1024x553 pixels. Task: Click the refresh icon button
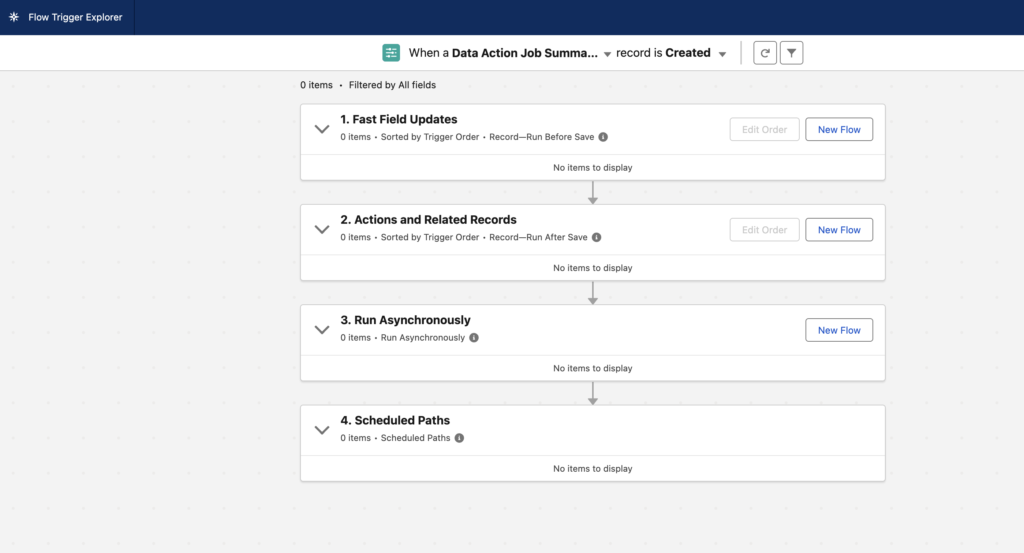click(x=765, y=53)
